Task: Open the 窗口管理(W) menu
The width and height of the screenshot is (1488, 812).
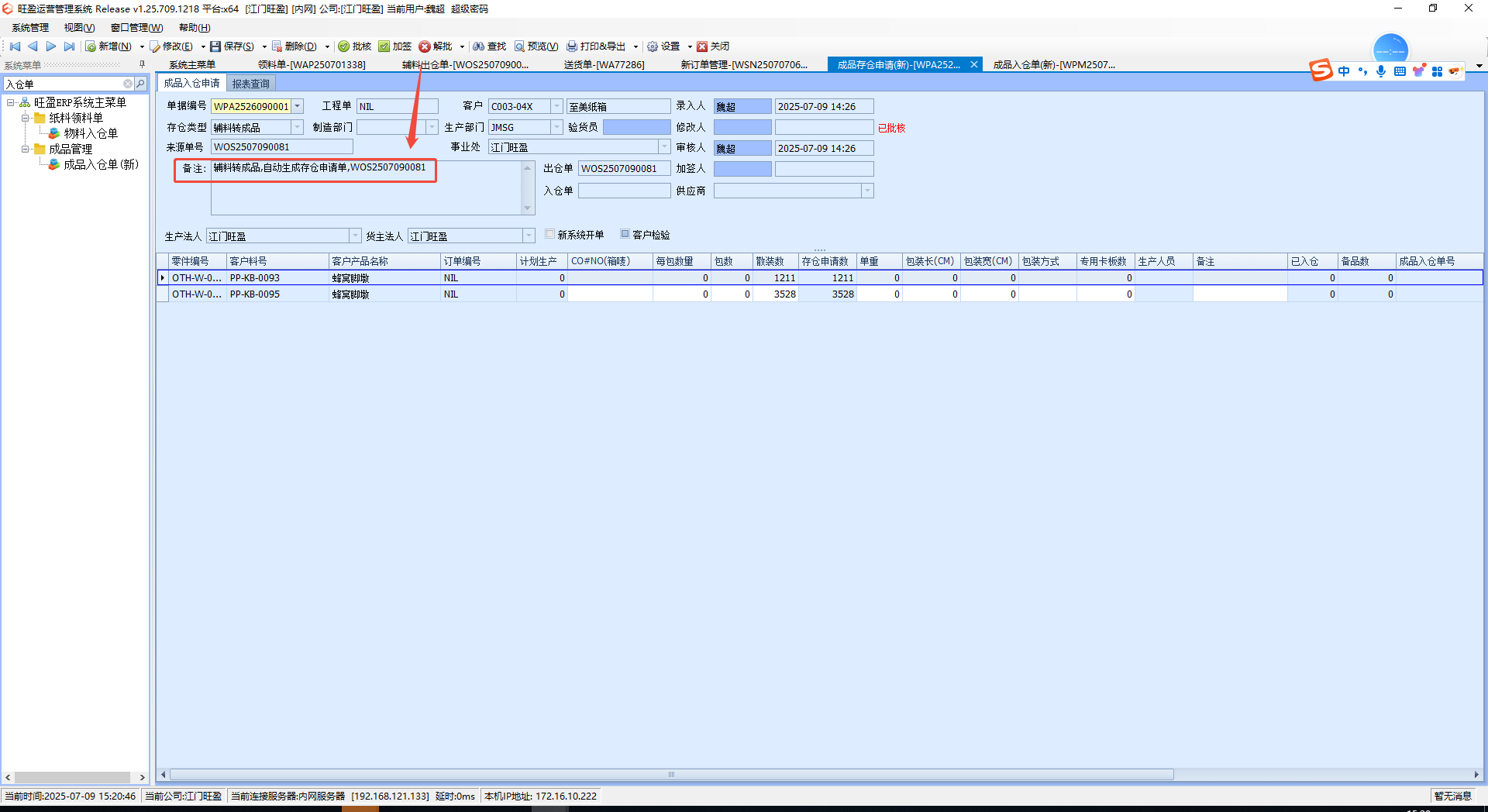Action: point(136,28)
